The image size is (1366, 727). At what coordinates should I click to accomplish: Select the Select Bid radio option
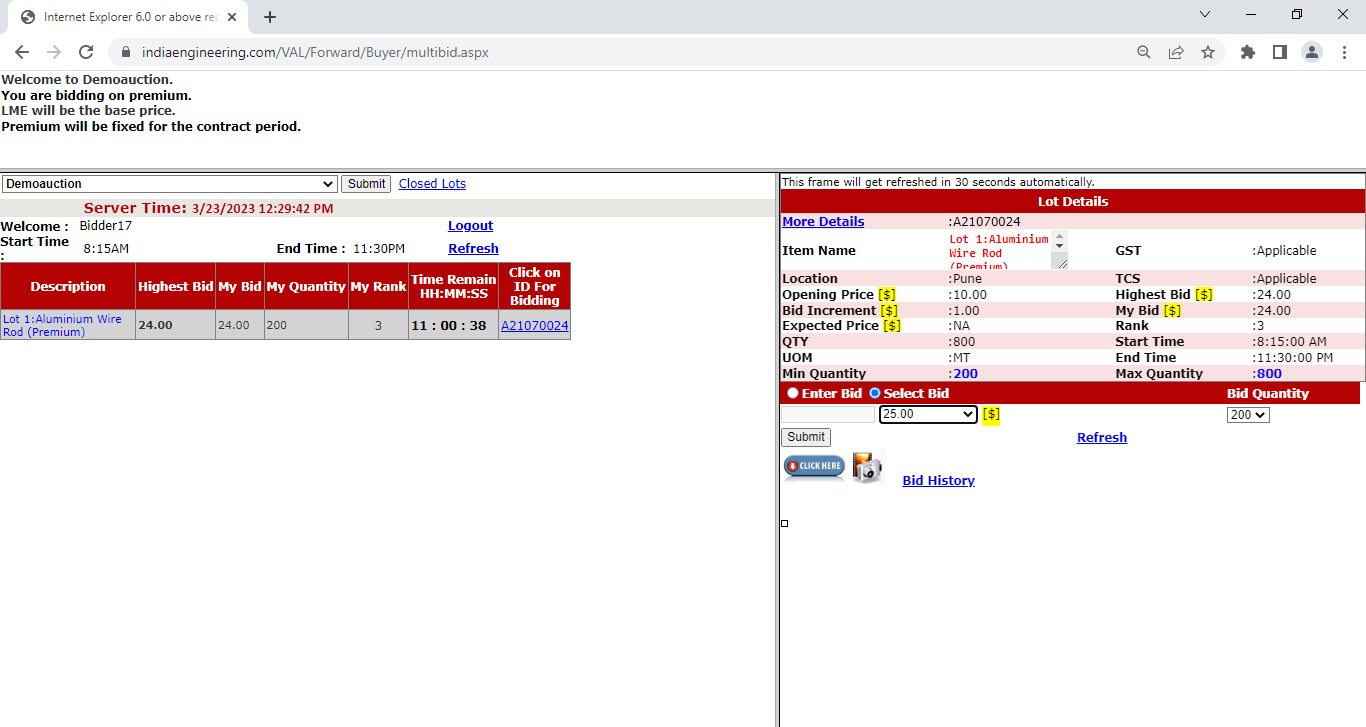(x=875, y=394)
